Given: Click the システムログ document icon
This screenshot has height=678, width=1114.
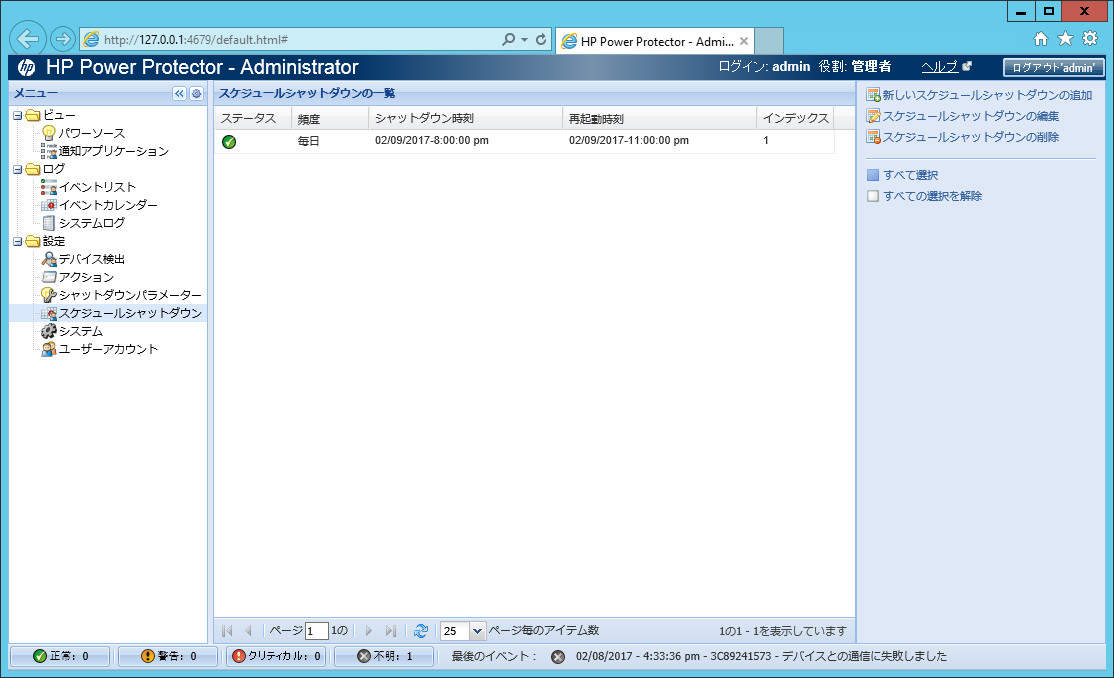Looking at the screenshot, I should click(49, 222).
